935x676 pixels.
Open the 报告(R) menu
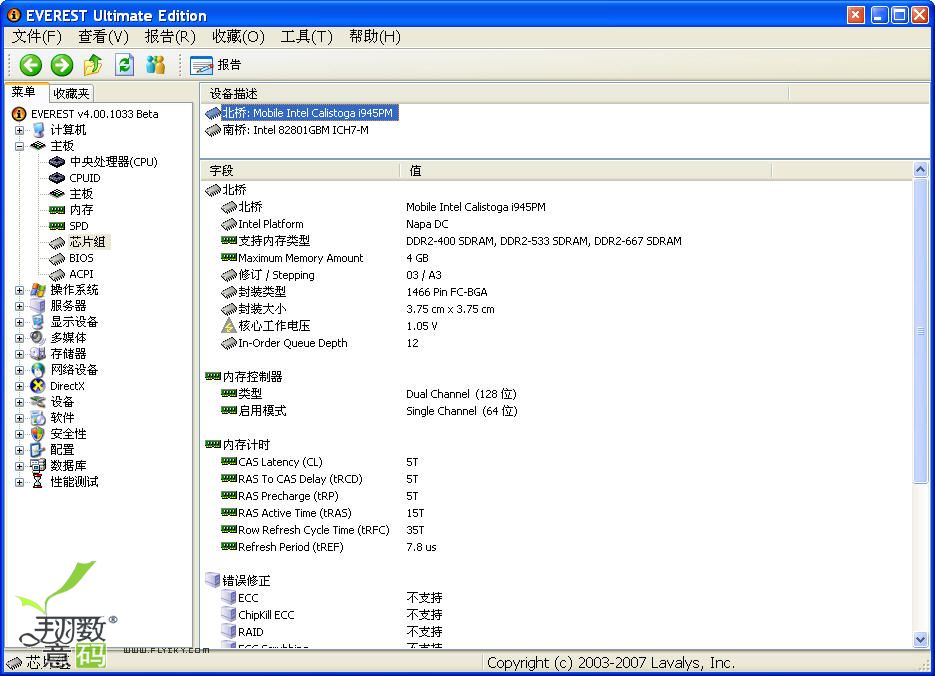[170, 37]
